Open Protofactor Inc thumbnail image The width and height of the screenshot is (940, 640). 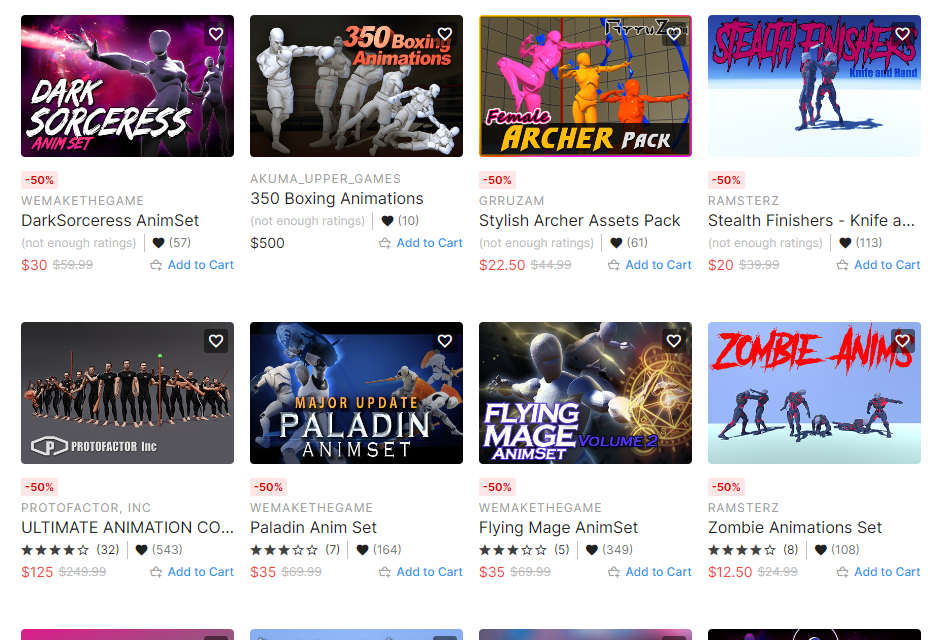click(x=127, y=393)
